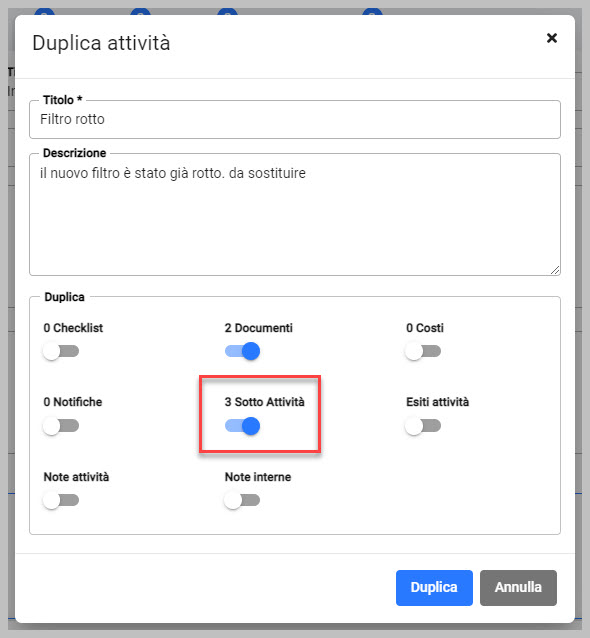Grab the Descrizione textarea resize handle
Screen dimensions: 590x638
[555, 270]
